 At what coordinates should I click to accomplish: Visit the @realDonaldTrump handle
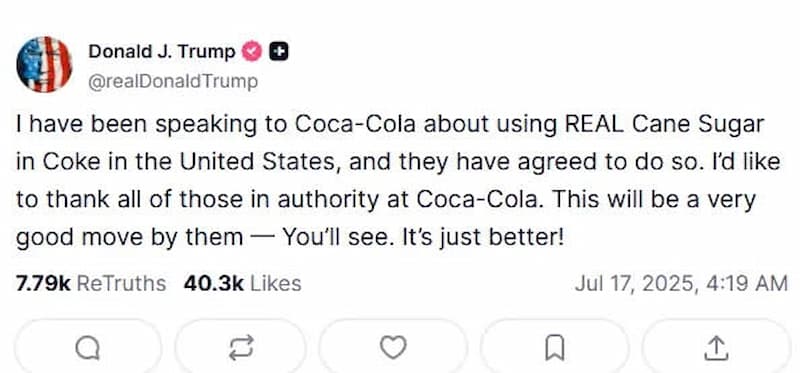(173, 82)
